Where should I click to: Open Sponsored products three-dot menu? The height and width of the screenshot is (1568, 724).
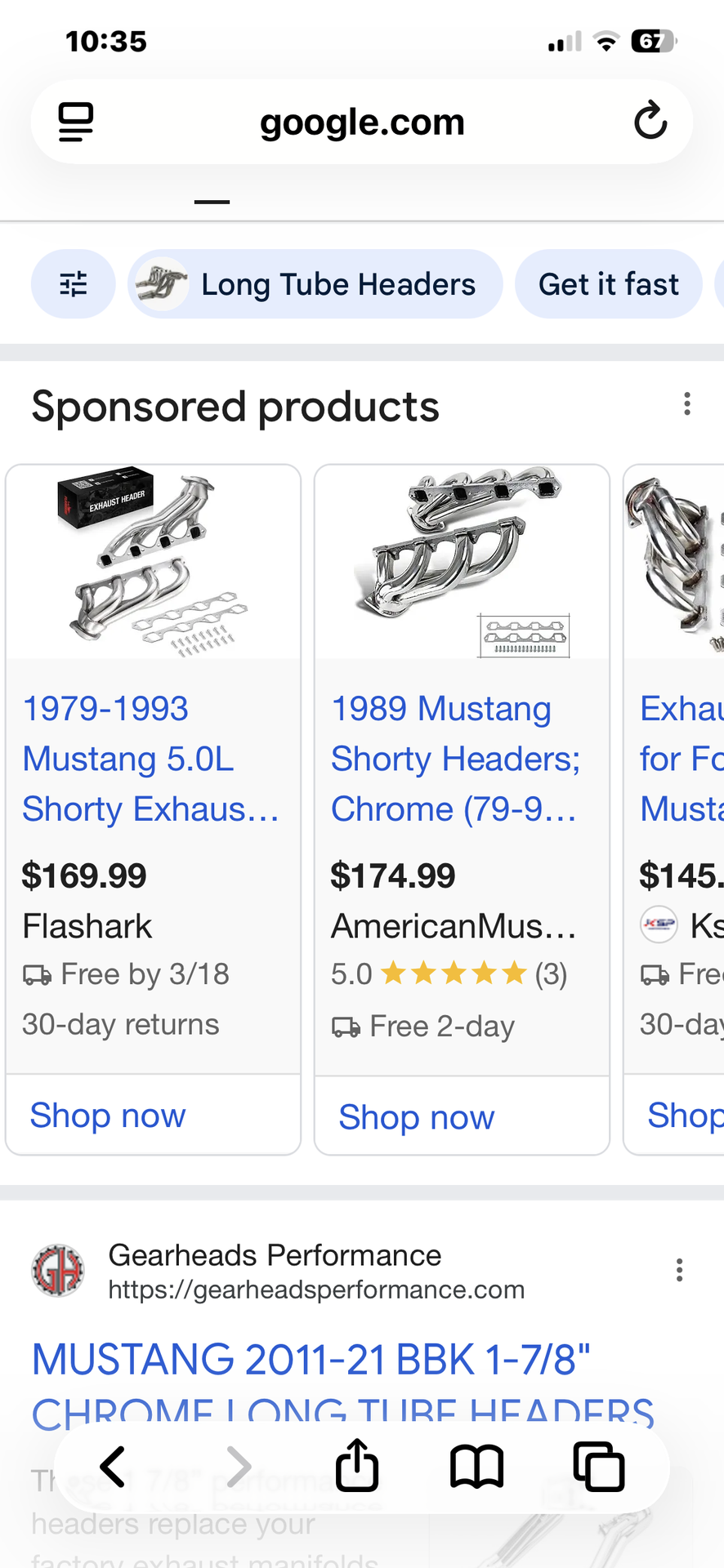[687, 403]
